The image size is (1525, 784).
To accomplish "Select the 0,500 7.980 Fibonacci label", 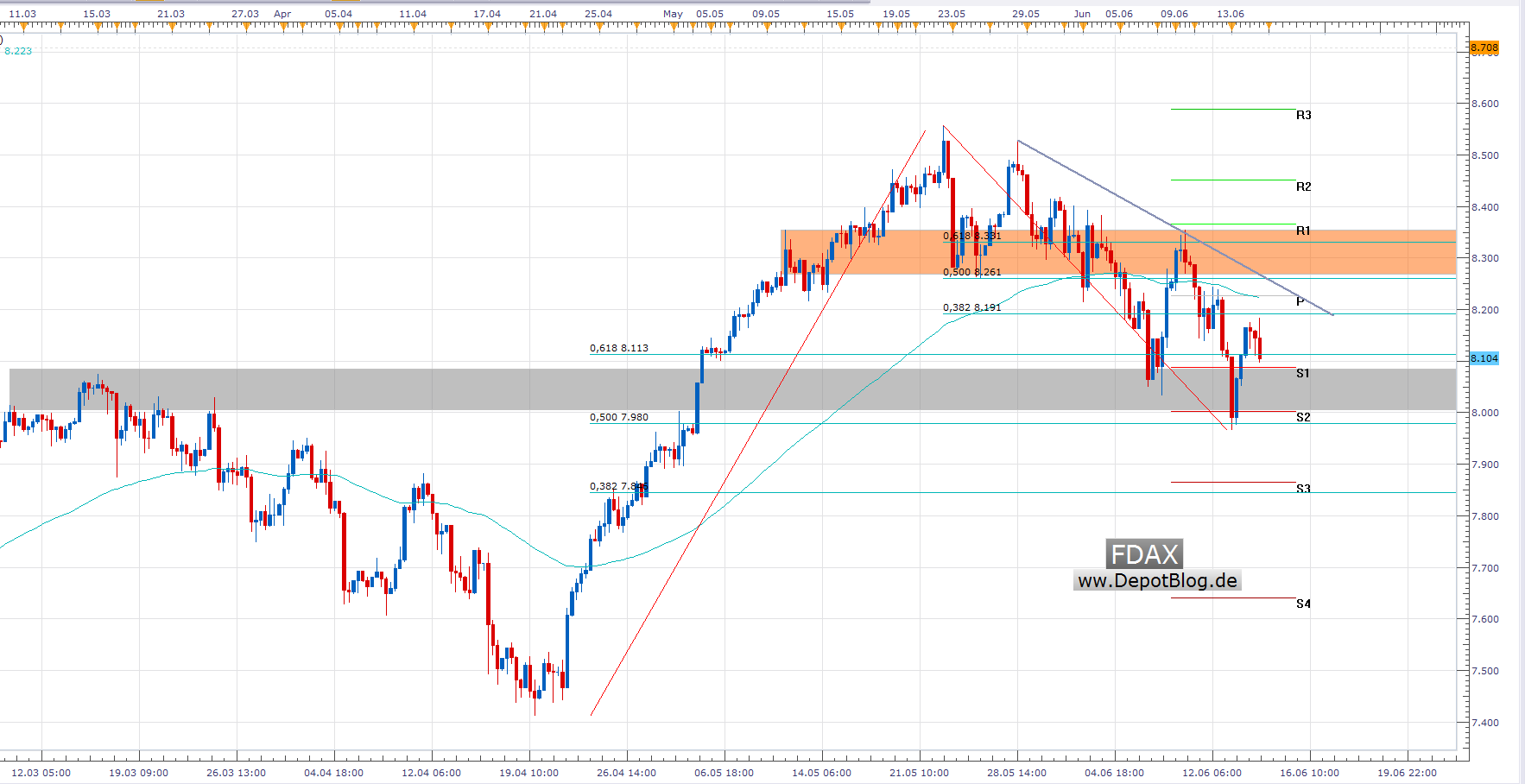I will coord(618,417).
